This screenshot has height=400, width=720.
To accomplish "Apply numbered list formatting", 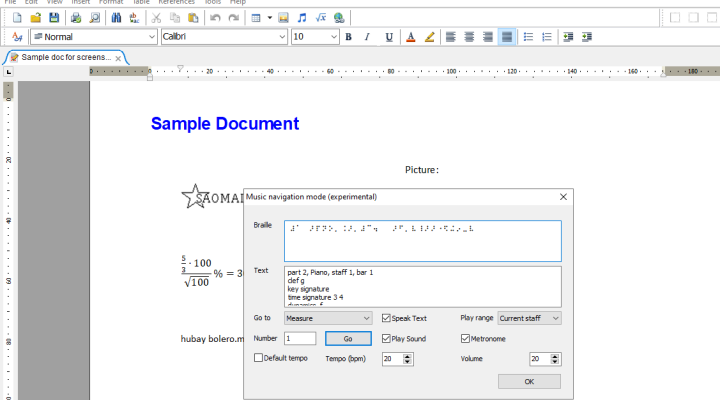I will tap(546, 37).
